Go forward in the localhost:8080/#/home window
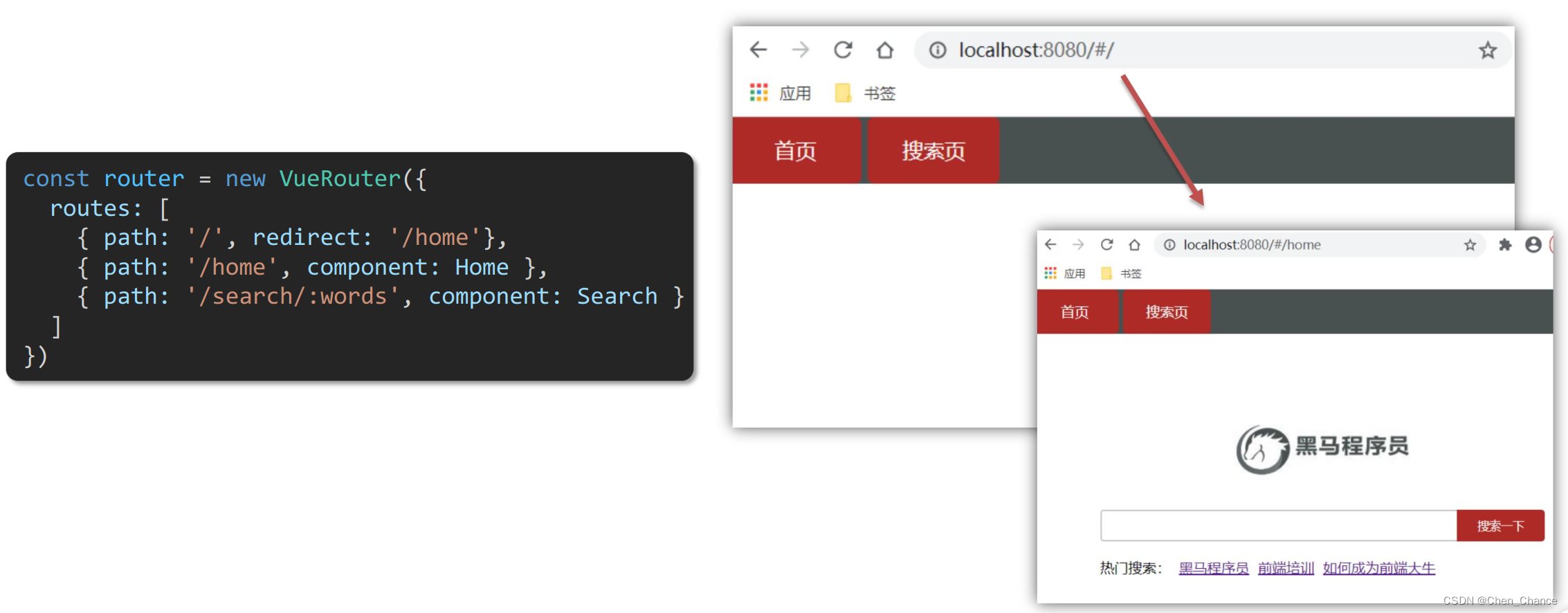The height and width of the screenshot is (613, 1568). (1078, 244)
